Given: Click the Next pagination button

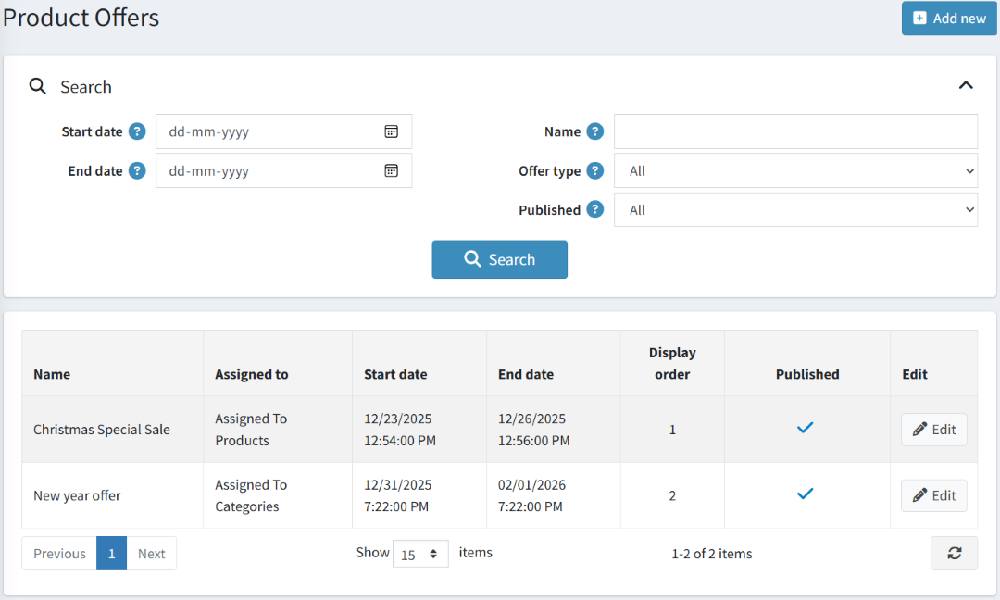Looking at the screenshot, I should (x=152, y=552).
